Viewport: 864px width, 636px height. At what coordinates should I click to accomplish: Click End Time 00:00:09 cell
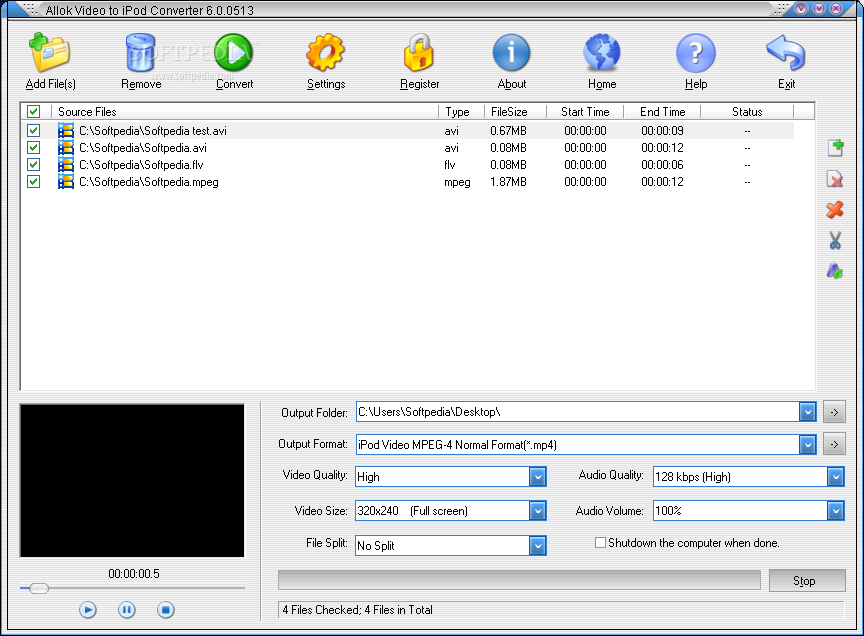point(662,131)
